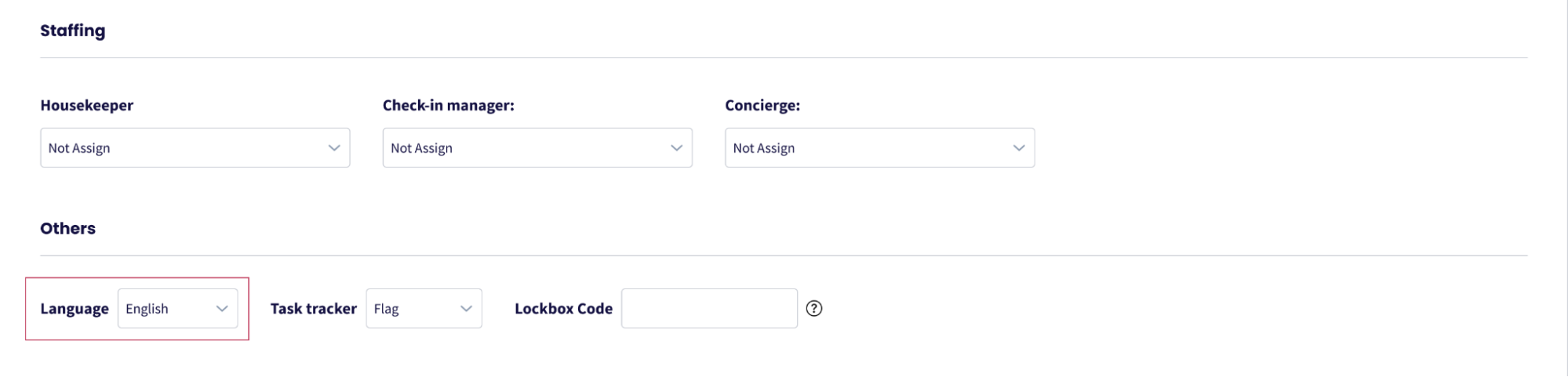The height and width of the screenshot is (377, 1568).
Task: Click the chevron arrow in the Housekeeper field
Action: [x=334, y=148]
